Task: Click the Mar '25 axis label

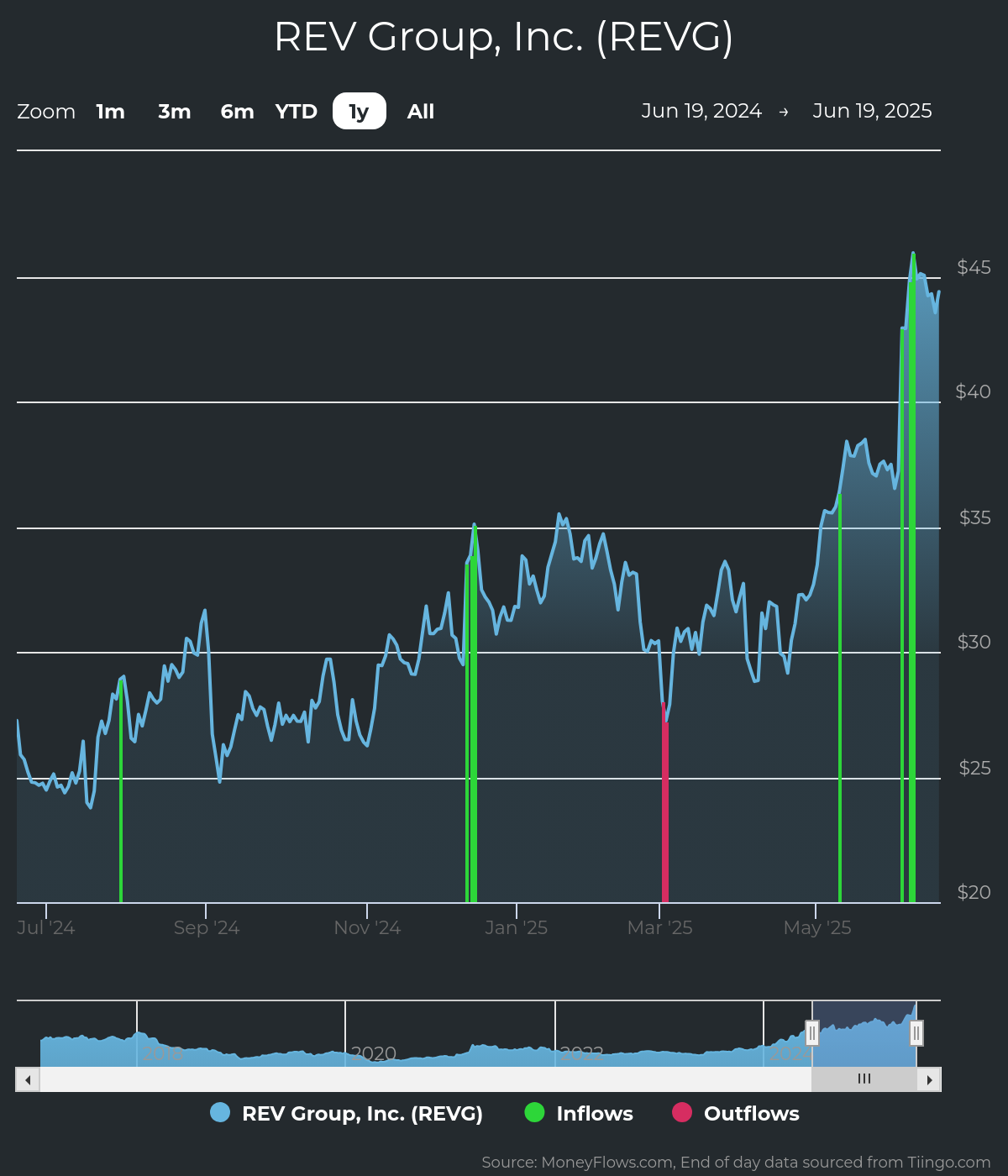Action: pos(660,928)
